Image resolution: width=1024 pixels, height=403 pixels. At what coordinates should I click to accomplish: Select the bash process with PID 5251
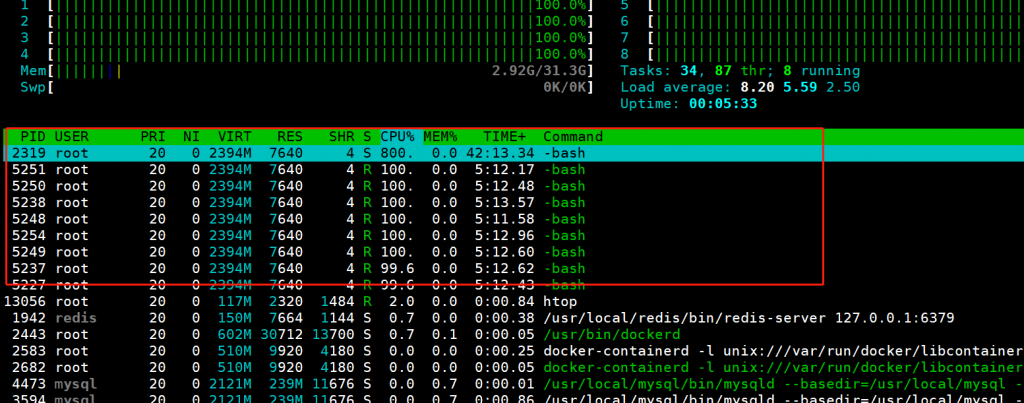click(x=300, y=170)
